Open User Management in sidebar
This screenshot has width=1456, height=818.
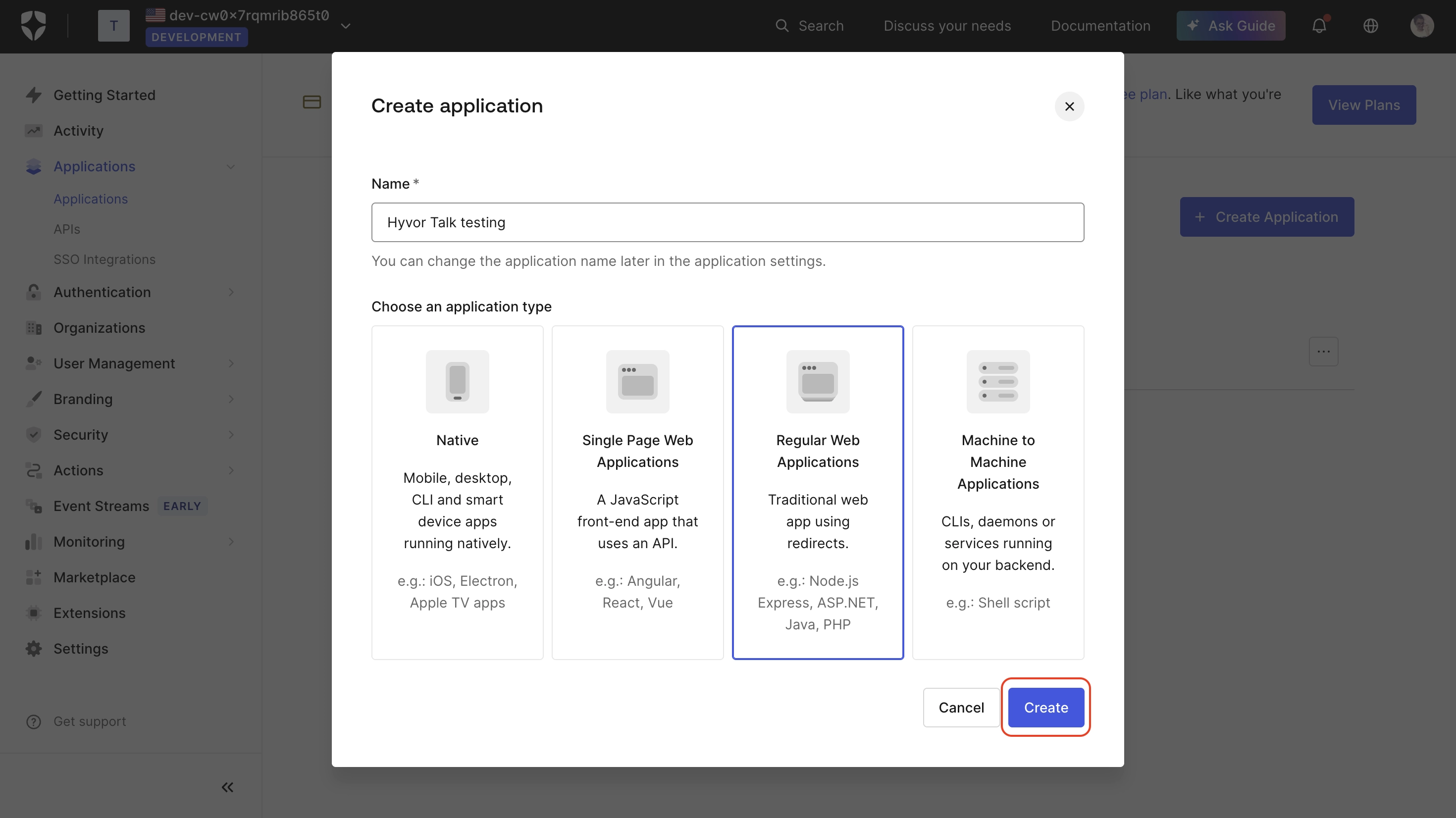114,363
